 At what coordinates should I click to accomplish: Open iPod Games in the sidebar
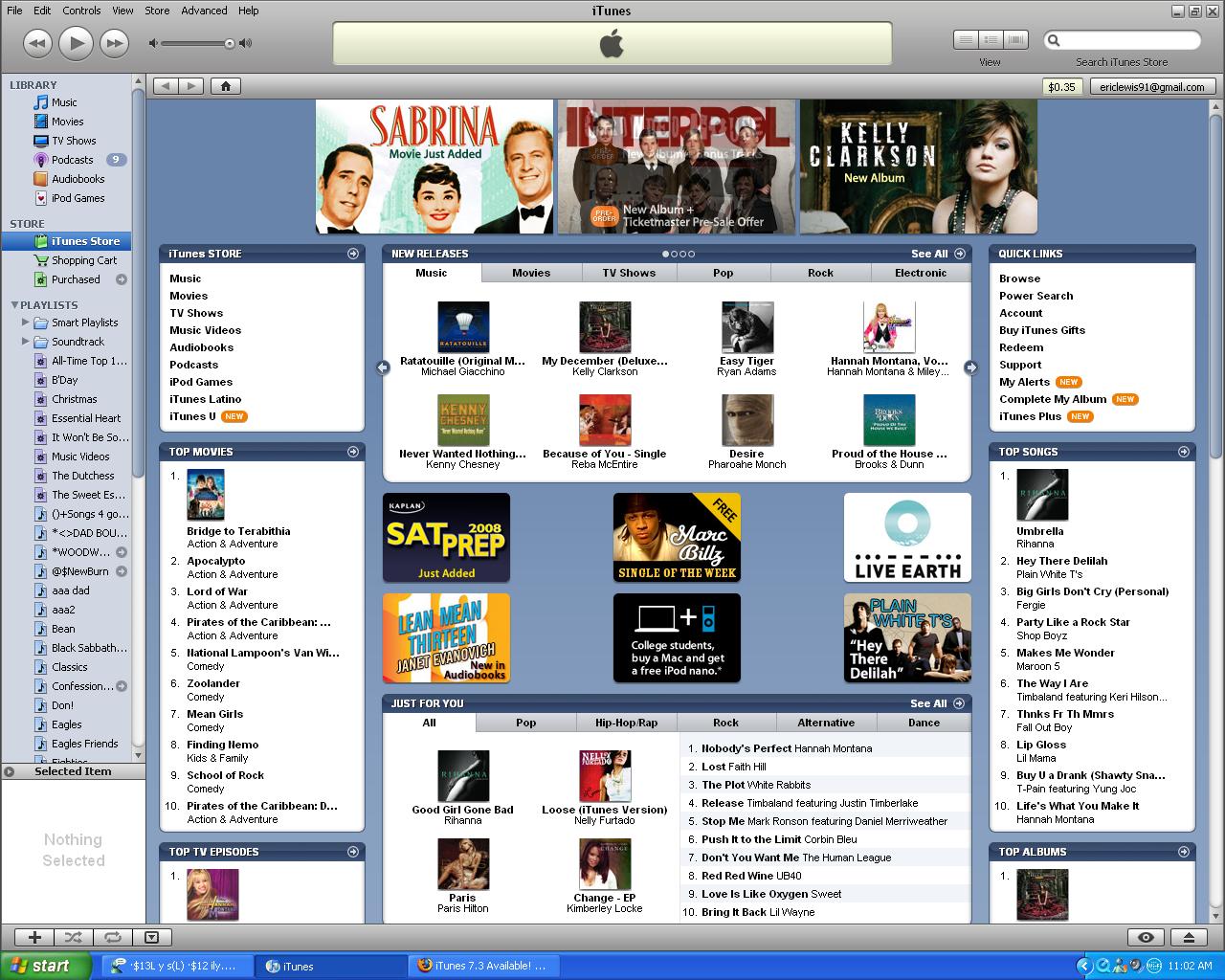(78, 198)
